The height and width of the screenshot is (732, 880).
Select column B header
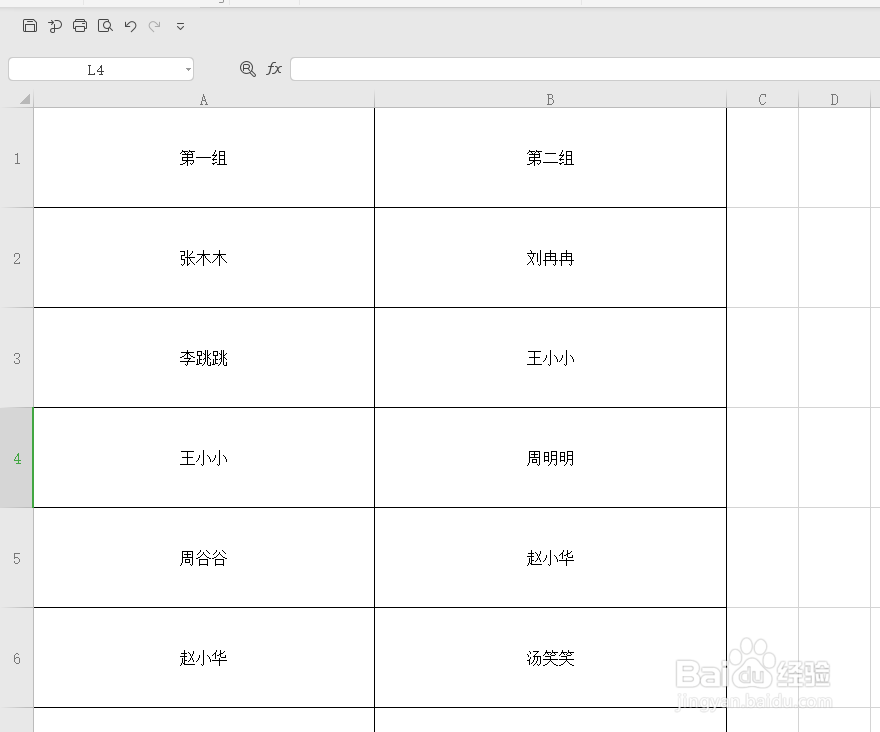550,99
